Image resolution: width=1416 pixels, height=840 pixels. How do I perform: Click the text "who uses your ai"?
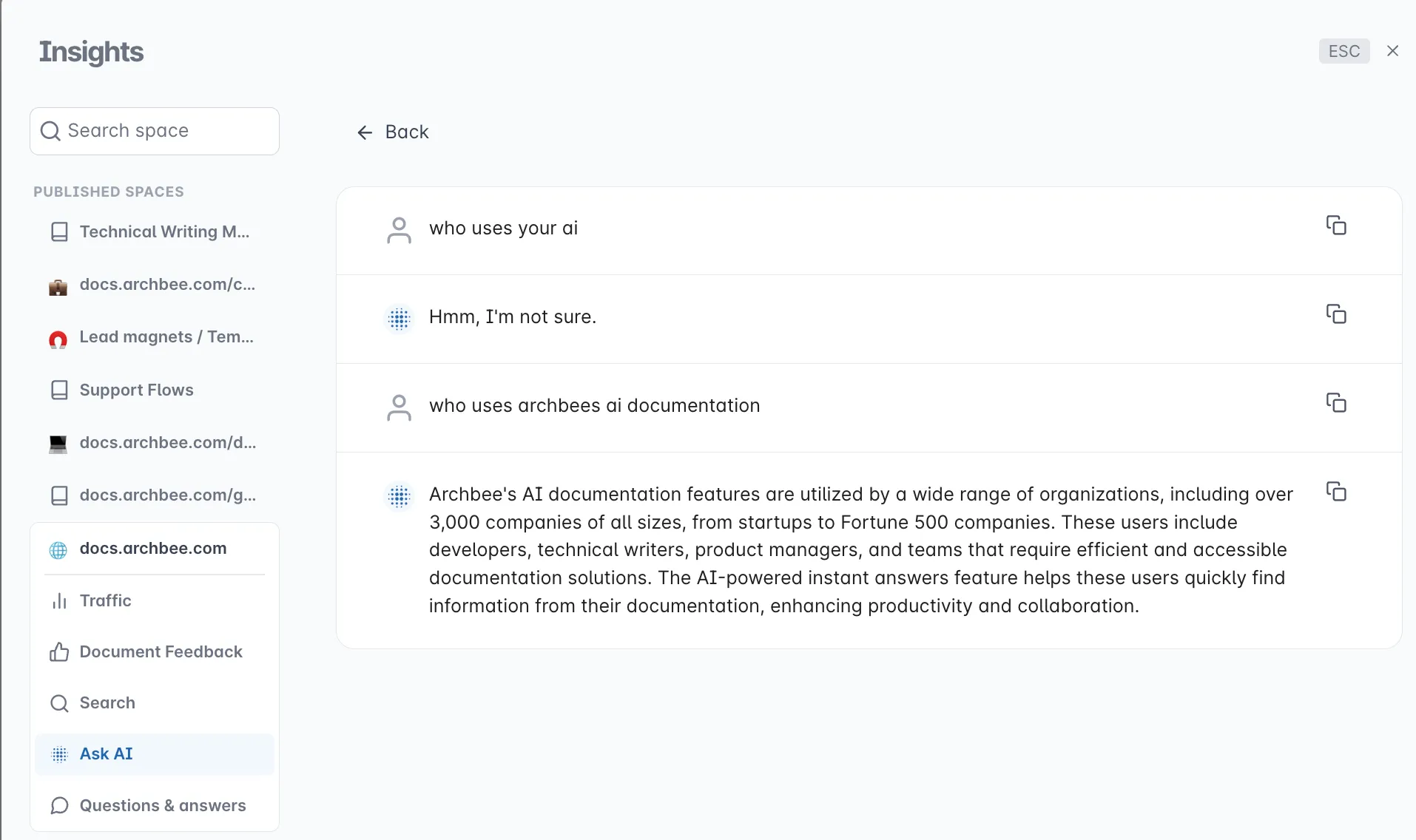[x=503, y=228]
